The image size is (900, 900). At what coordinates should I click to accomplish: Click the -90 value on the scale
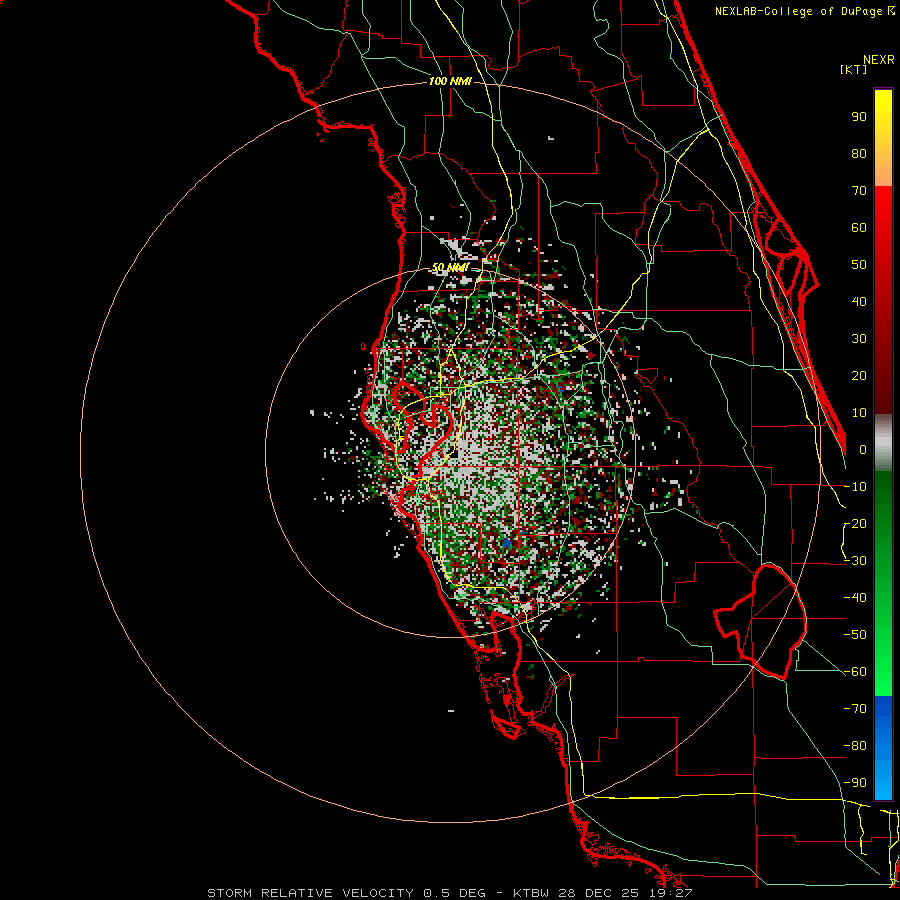(x=855, y=783)
